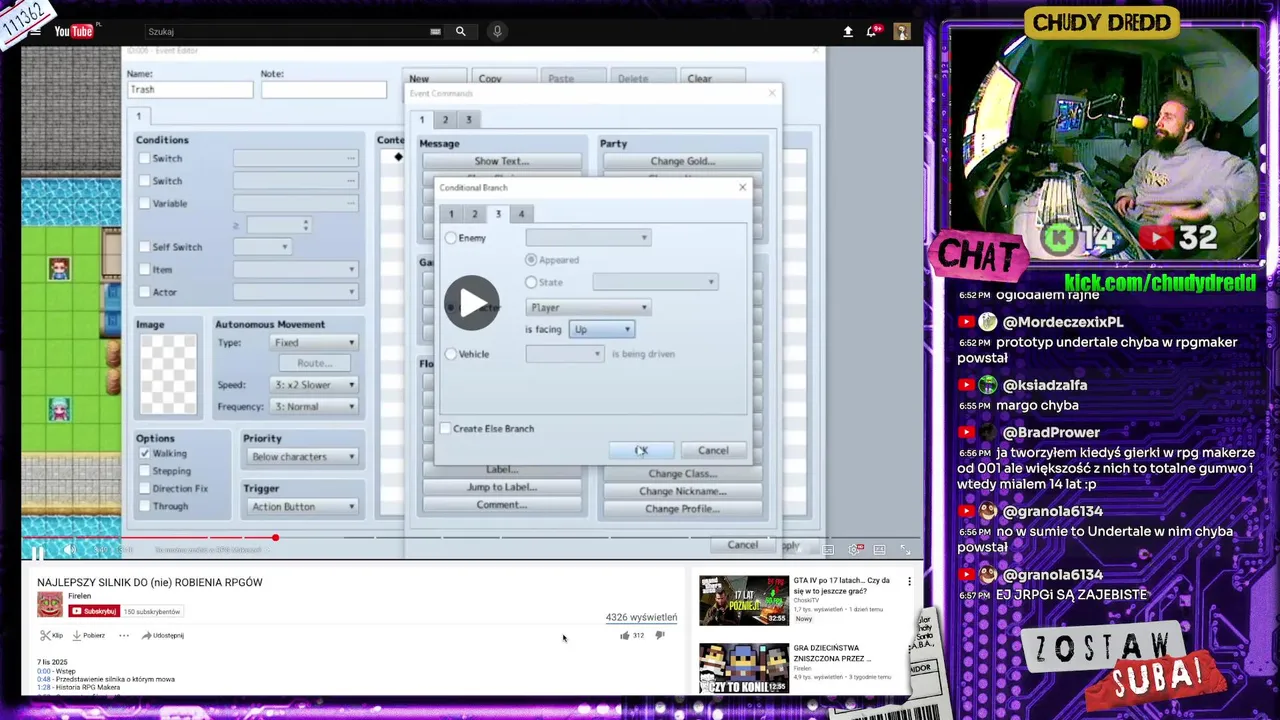Open the kebab menu of GTA IV recommendation
Screen dimensions: 1280x720
[909, 581]
